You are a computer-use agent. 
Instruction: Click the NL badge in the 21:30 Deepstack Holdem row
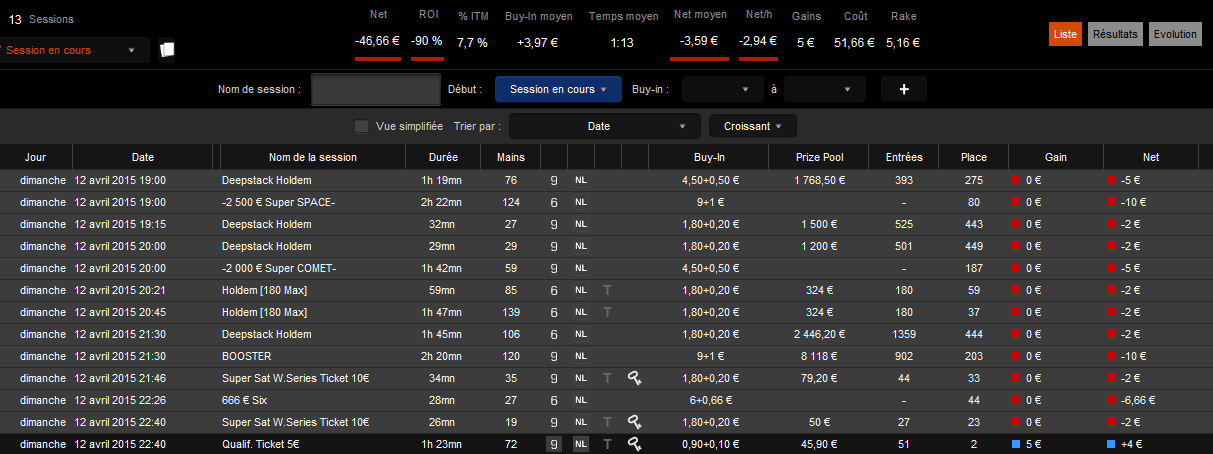581,334
